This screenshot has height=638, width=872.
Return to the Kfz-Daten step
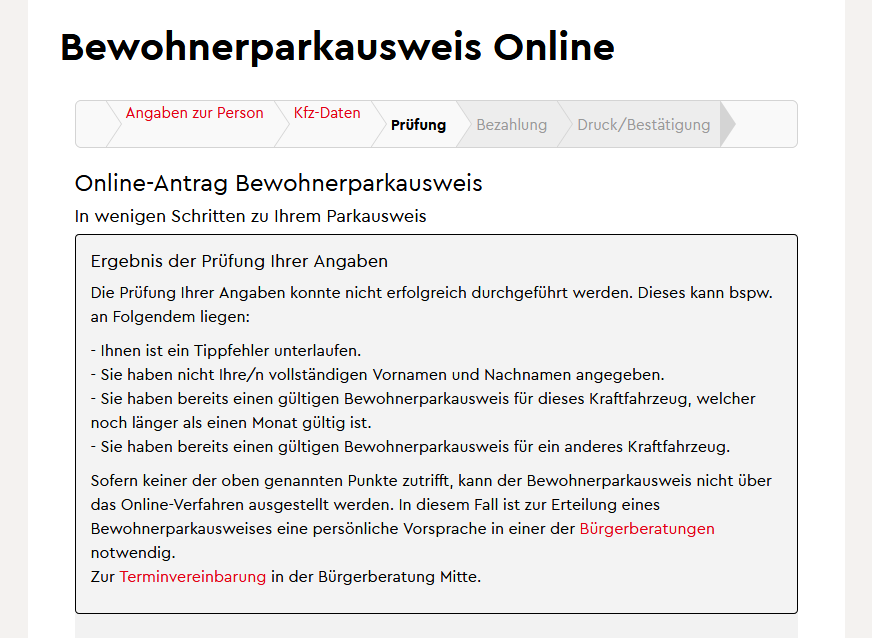pyautogui.click(x=327, y=113)
